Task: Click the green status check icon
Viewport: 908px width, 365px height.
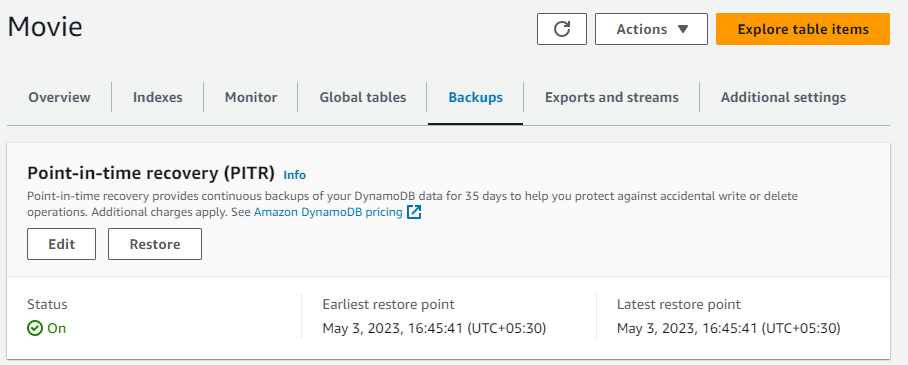Action: 35,328
